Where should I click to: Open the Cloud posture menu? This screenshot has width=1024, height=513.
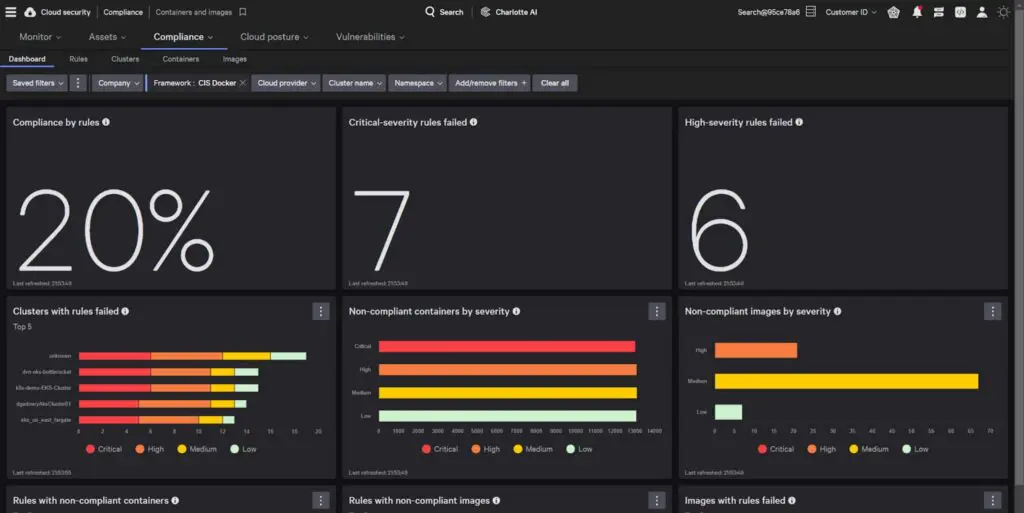[274, 37]
